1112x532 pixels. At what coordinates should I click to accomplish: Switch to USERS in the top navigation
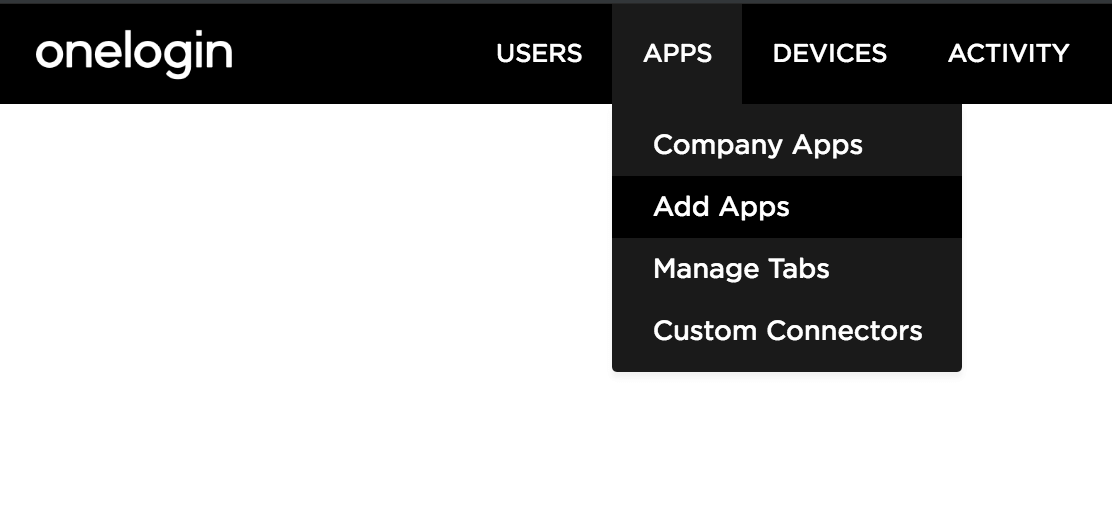pyautogui.click(x=539, y=53)
